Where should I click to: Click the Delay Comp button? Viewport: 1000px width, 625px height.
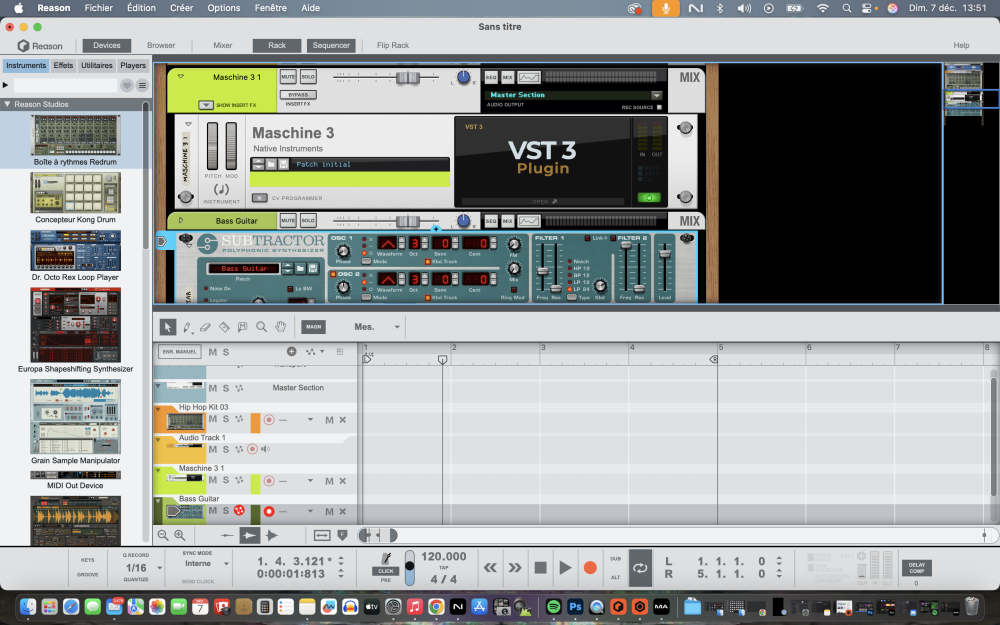916,568
